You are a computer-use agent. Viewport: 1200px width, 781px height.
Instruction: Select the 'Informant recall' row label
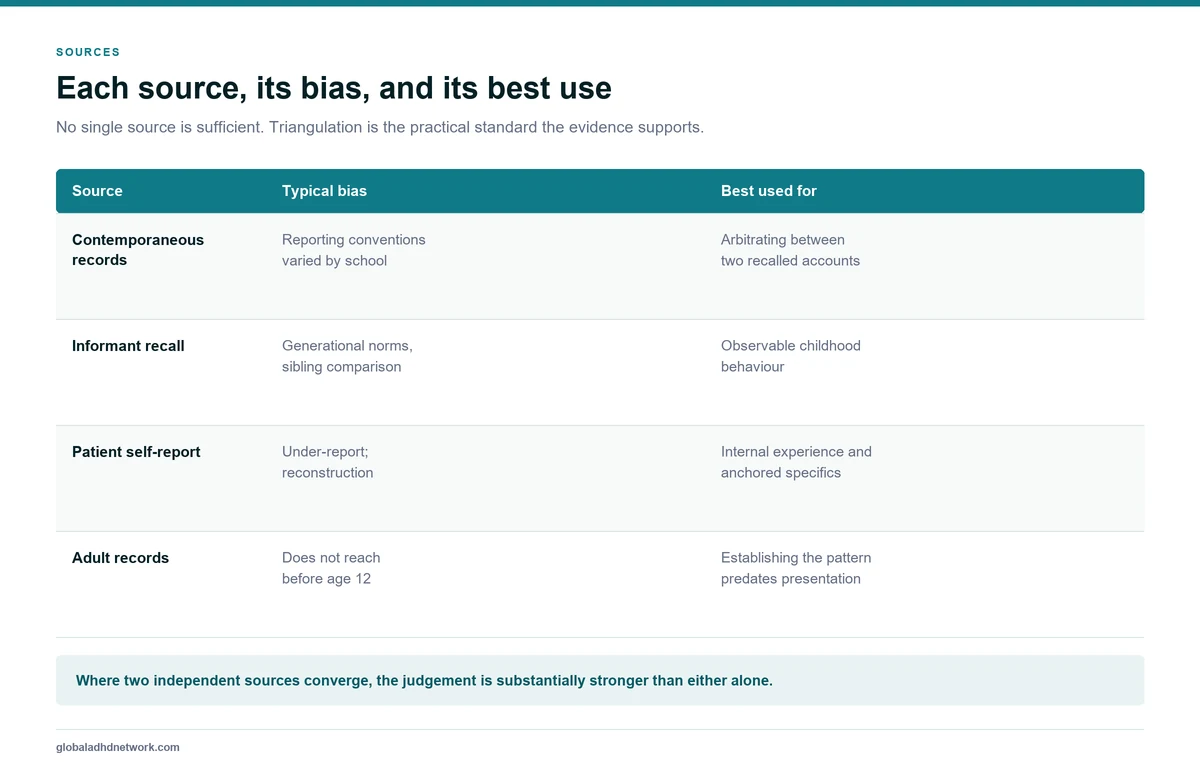pyautogui.click(x=128, y=346)
